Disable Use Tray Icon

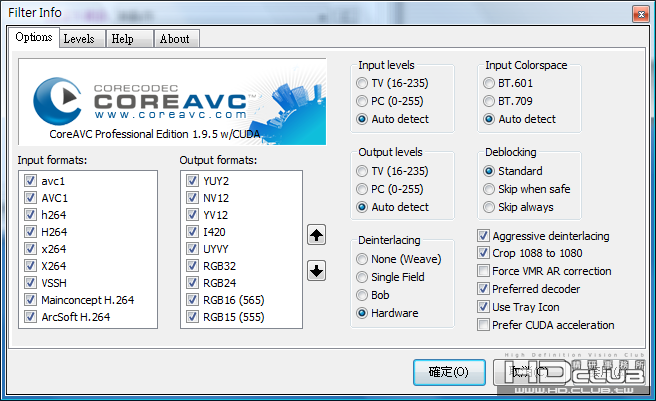click(483, 307)
